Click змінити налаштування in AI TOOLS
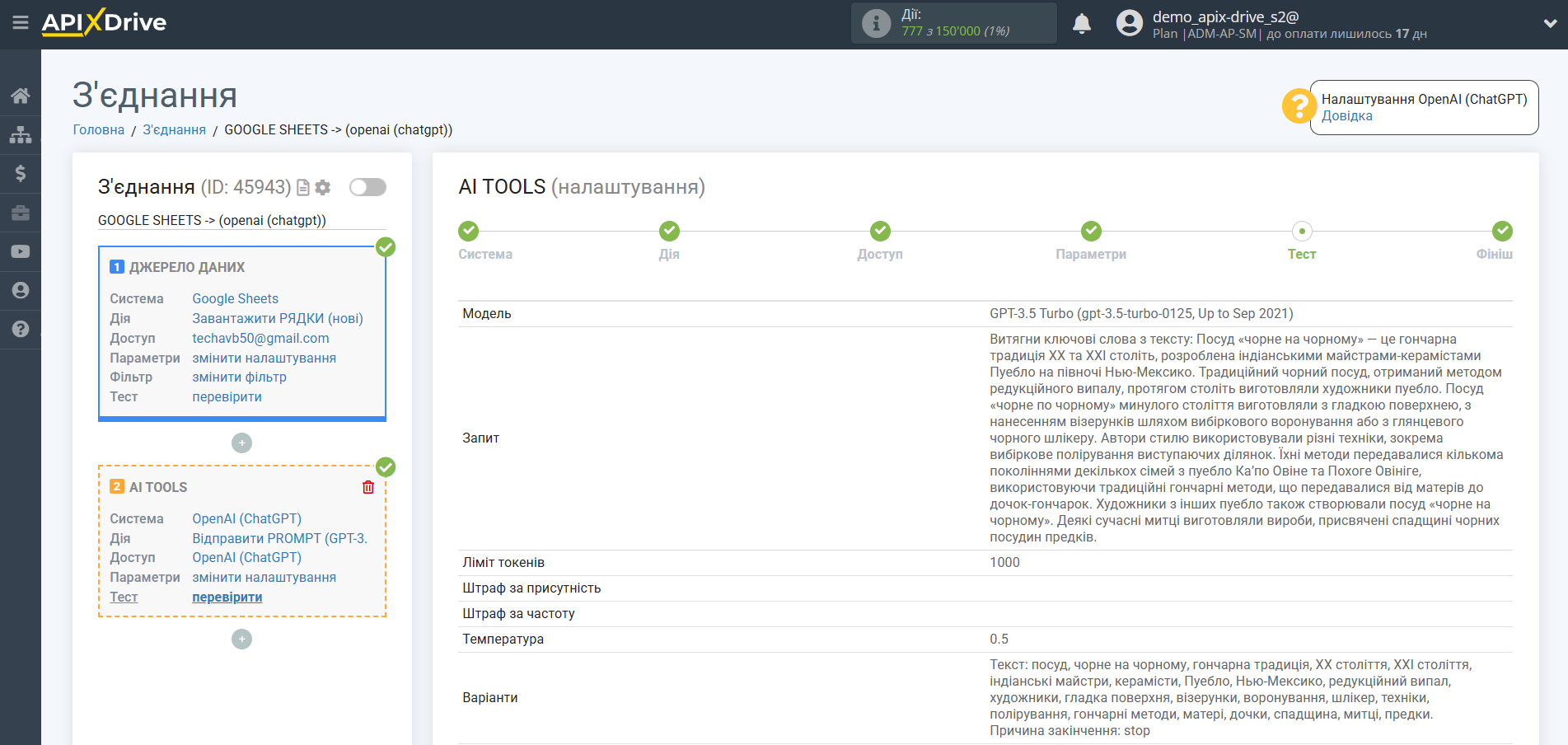Screen dimensions: 1568x745 coord(264,578)
